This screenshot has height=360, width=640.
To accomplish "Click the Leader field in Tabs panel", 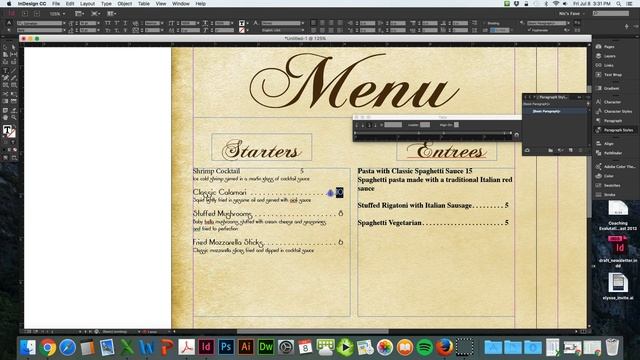I will [425, 125].
